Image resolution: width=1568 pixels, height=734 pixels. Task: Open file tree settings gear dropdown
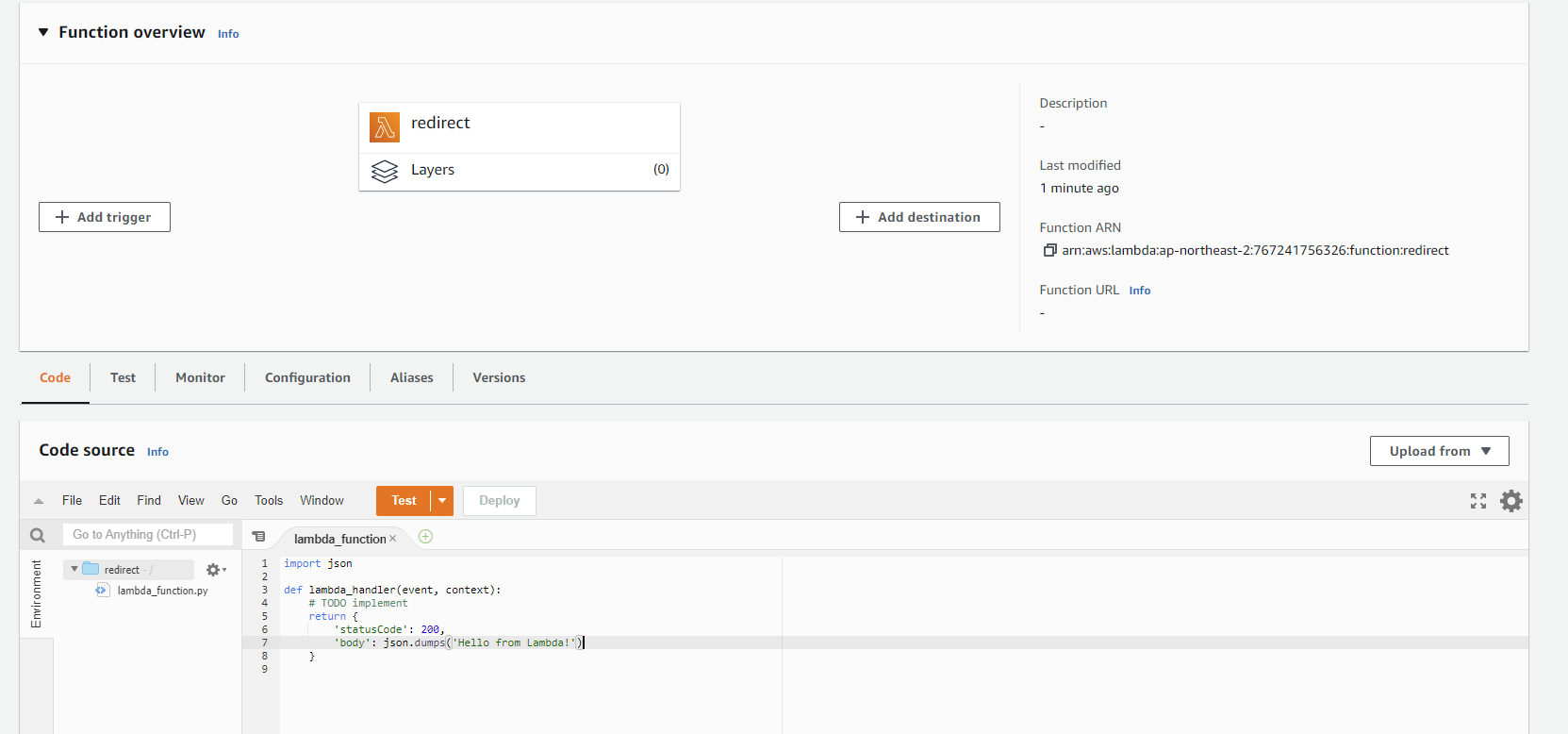tap(217, 570)
